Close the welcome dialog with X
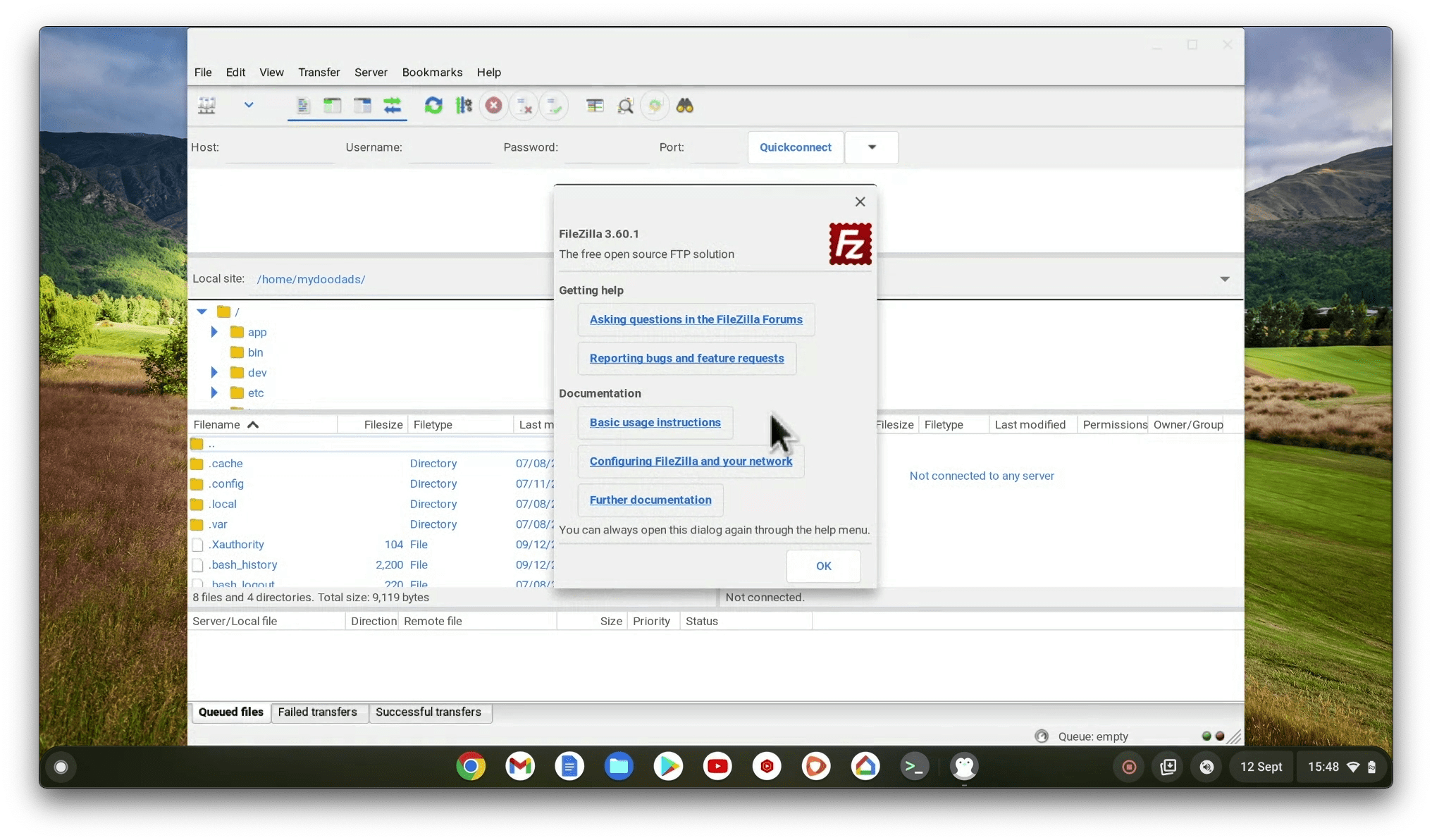Image resolution: width=1432 pixels, height=840 pixels. click(x=860, y=202)
